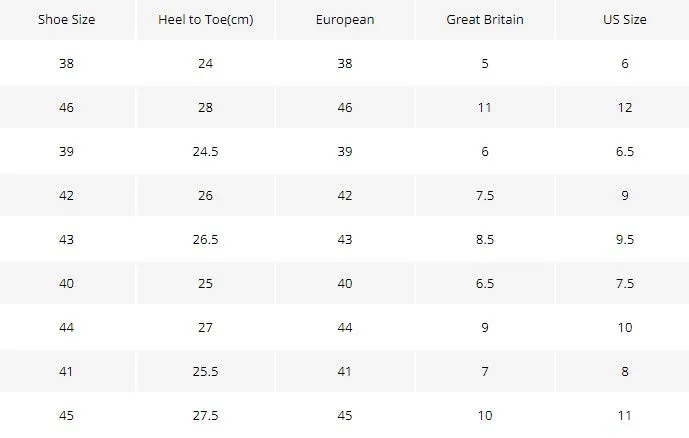689x438 pixels.
Task: Select the 24.5 heel to toe cell
Action: [x=206, y=152]
